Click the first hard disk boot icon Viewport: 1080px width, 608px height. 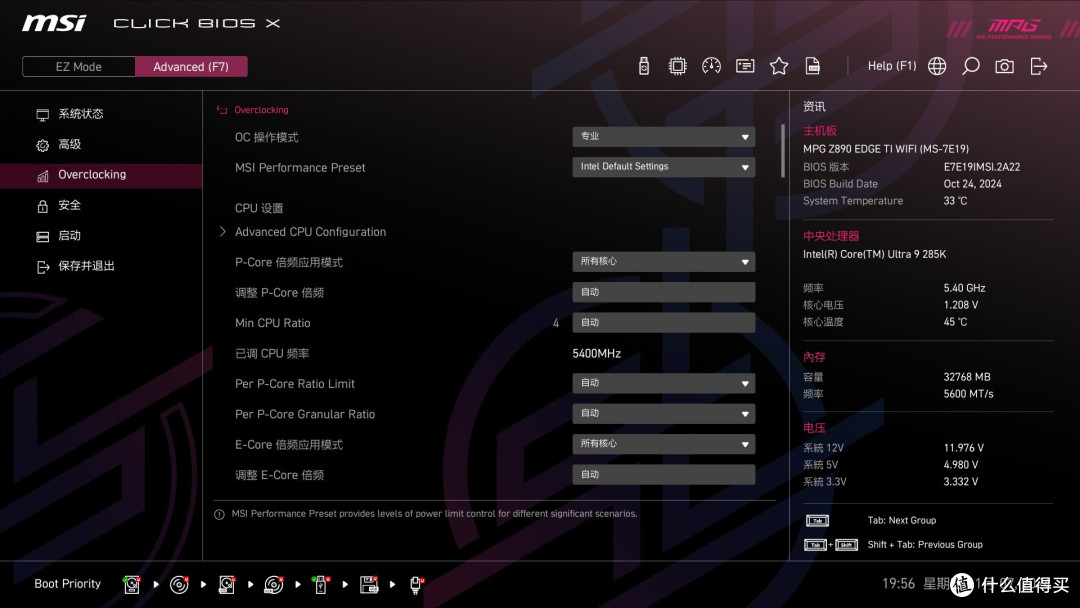pos(132,585)
